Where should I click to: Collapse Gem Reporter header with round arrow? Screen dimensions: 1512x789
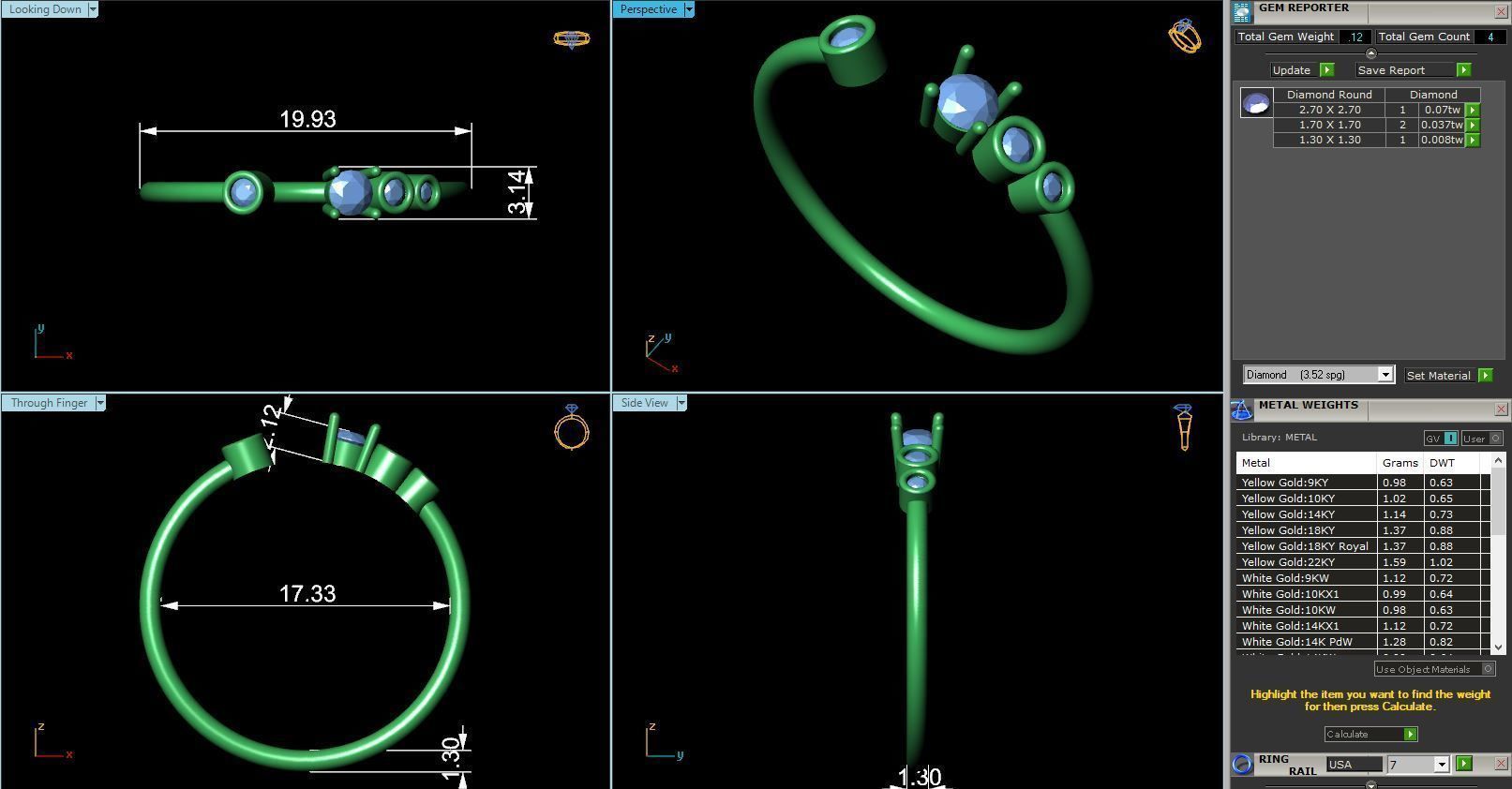[x=1371, y=53]
